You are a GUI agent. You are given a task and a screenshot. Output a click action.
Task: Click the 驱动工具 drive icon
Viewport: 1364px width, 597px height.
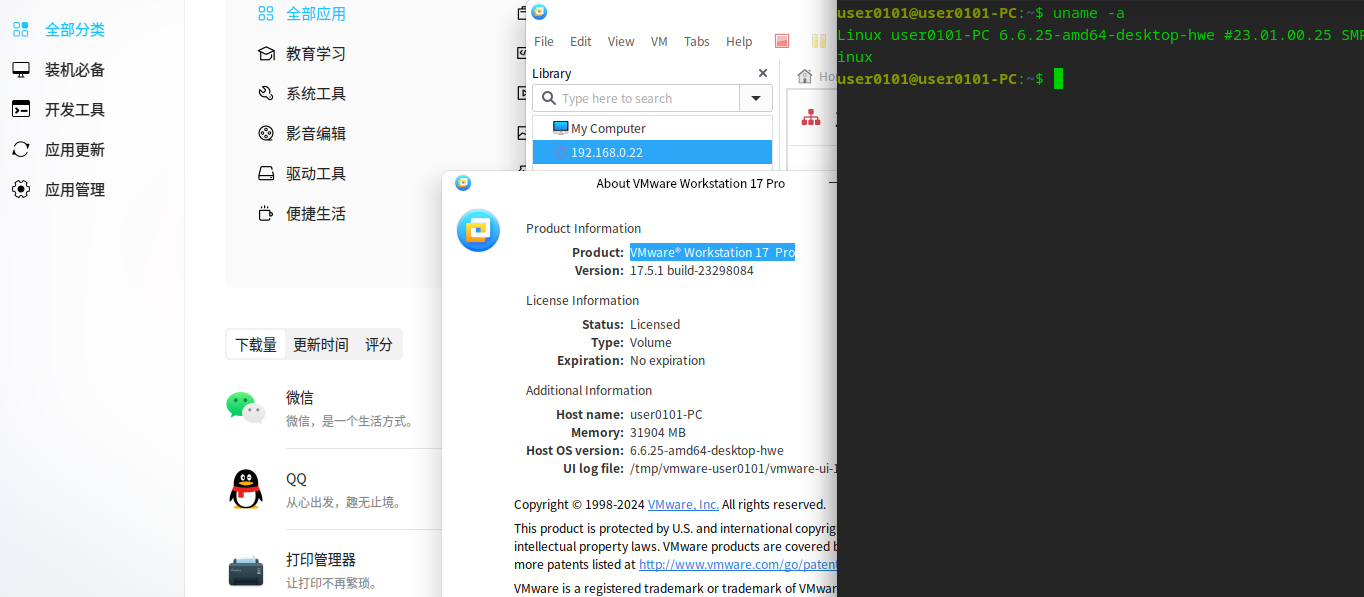(x=266, y=174)
